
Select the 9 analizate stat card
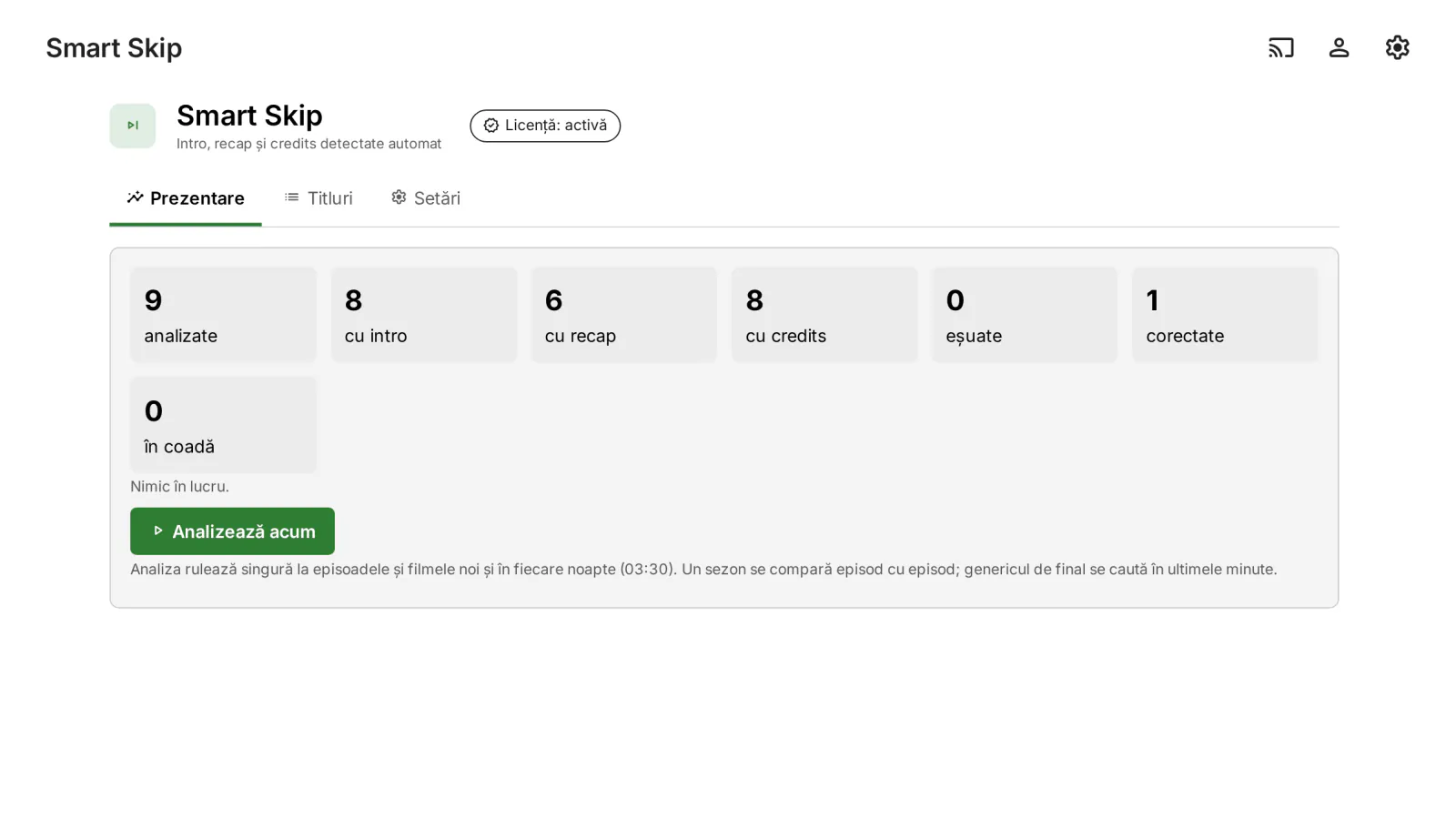coord(224,315)
